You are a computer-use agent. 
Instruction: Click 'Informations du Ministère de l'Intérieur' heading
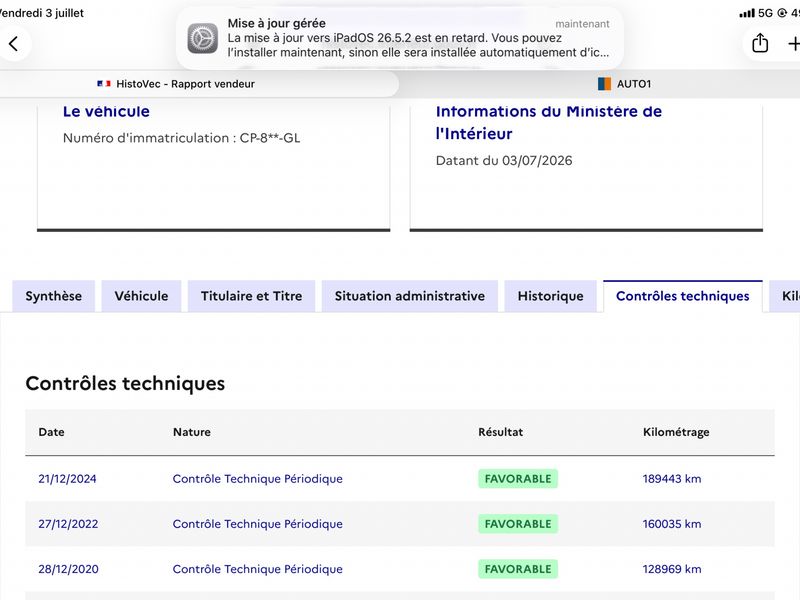click(x=548, y=122)
